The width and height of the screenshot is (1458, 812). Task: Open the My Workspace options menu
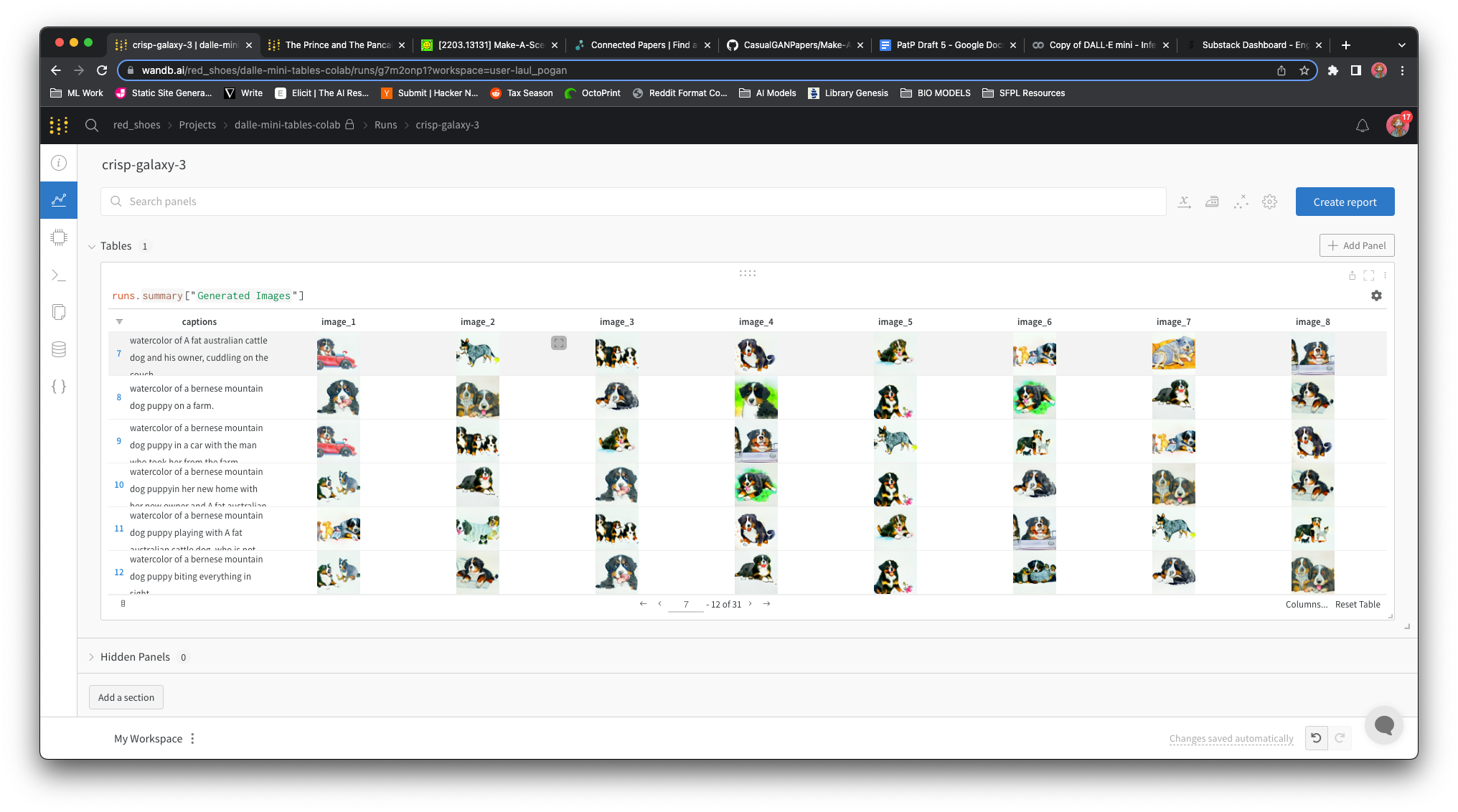(x=192, y=739)
